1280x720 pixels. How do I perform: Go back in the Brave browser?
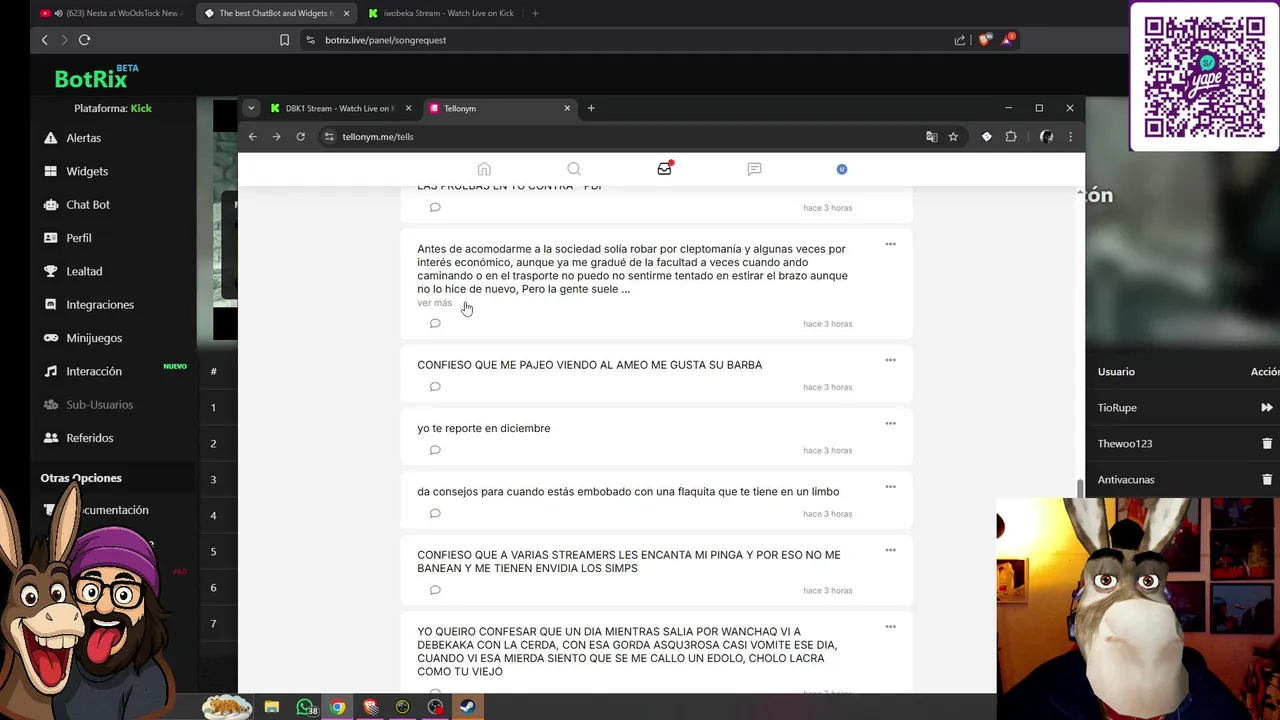tap(44, 40)
